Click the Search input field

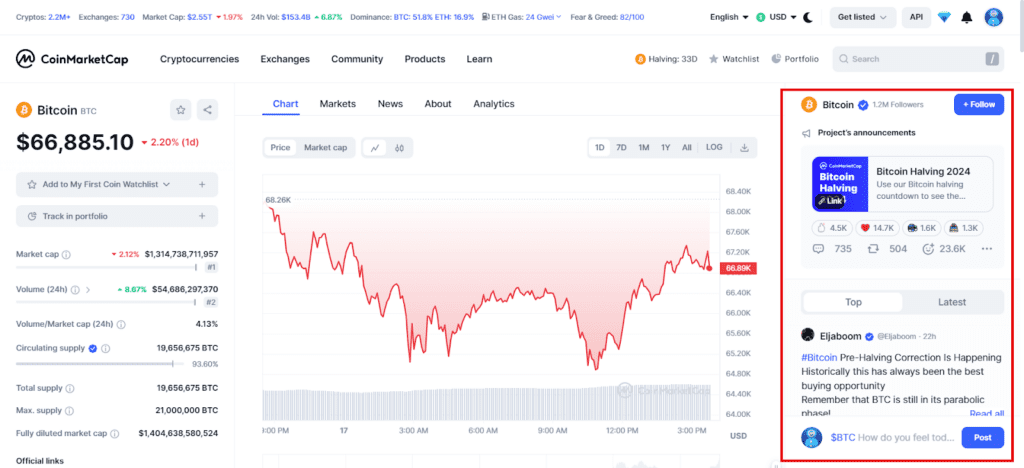pyautogui.click(x=919, y=59)
